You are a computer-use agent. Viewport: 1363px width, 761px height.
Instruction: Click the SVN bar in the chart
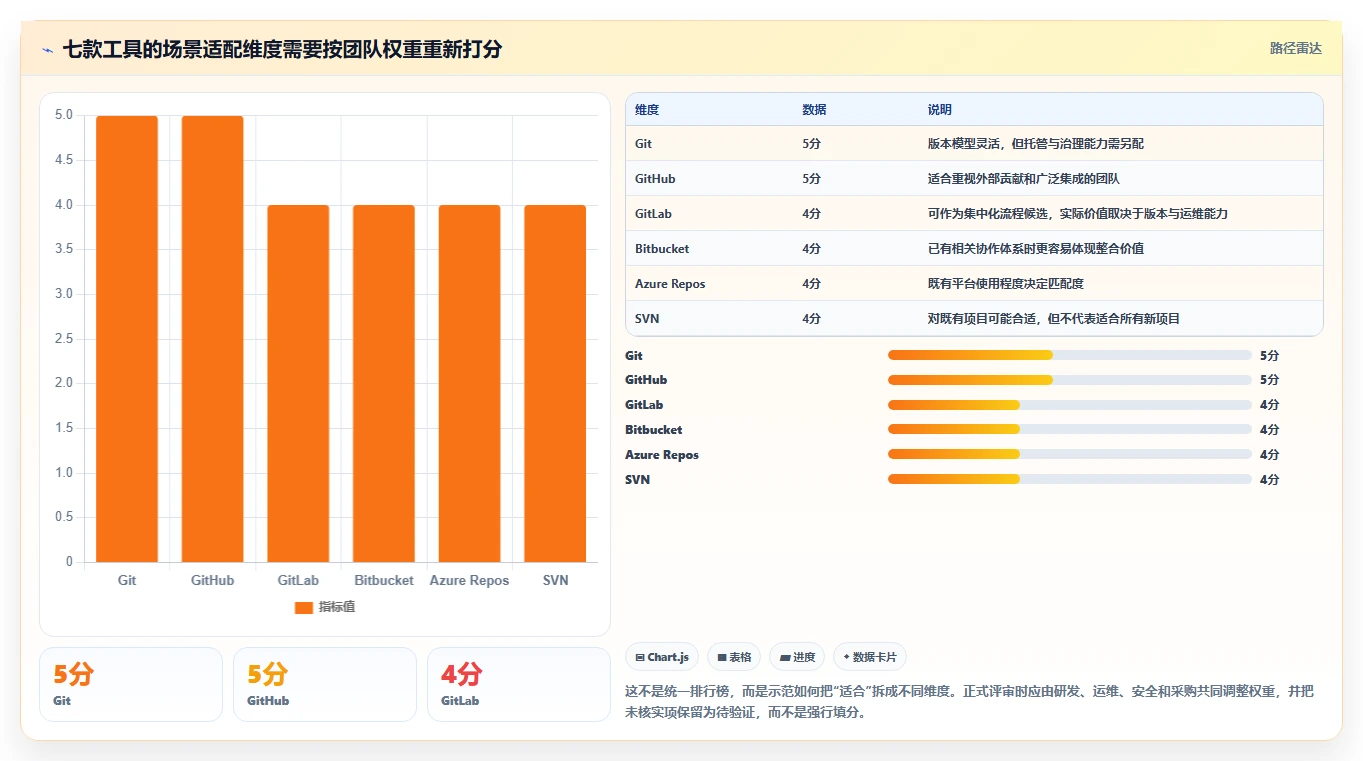pyautogui.click(x=555, y=383)
